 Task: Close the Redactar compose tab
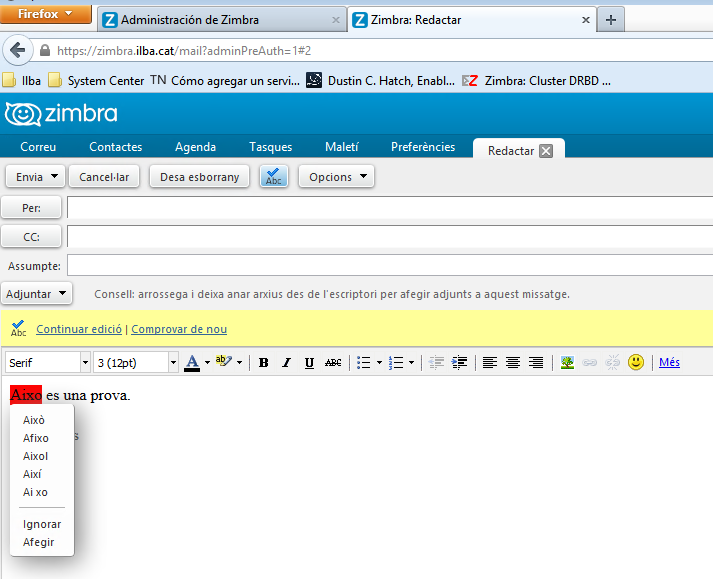(x=546, y=151)
